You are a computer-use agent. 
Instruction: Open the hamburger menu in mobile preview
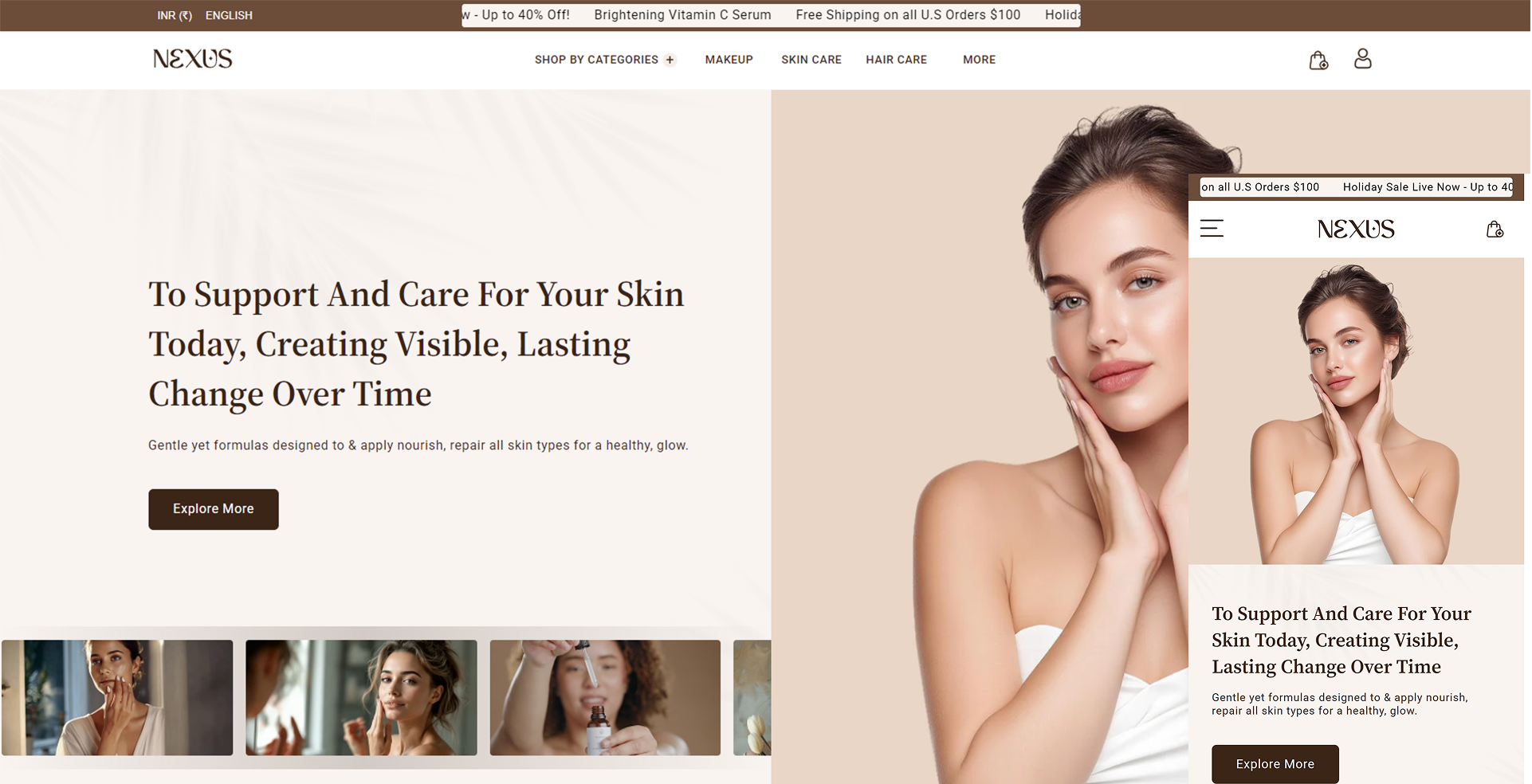point(1212,229)
